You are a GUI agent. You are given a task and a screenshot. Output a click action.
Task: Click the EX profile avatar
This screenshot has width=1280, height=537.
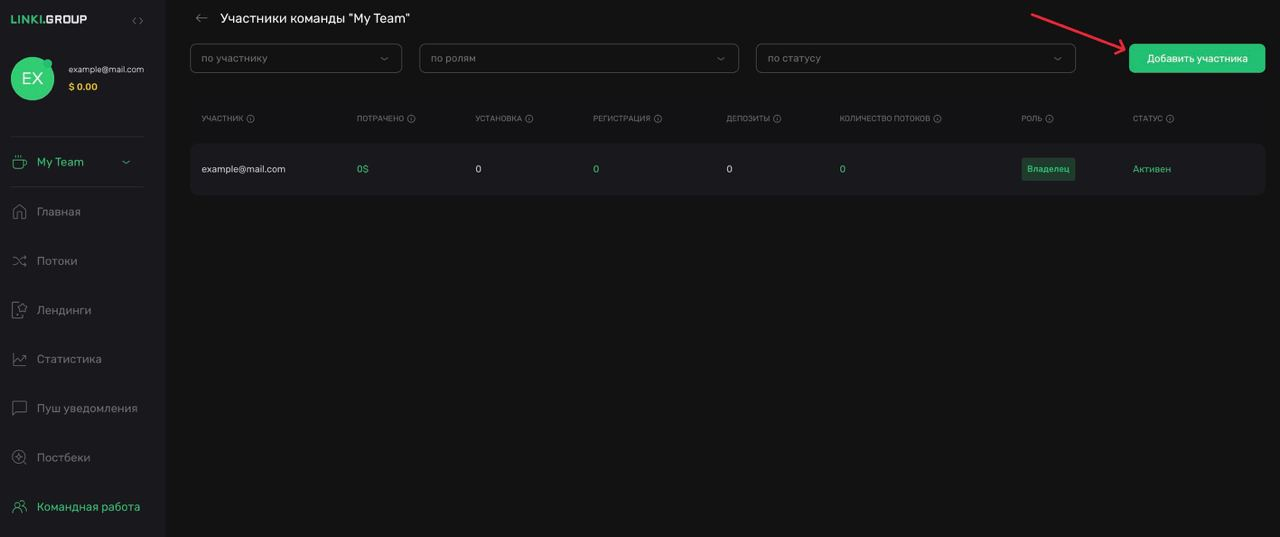32,79
